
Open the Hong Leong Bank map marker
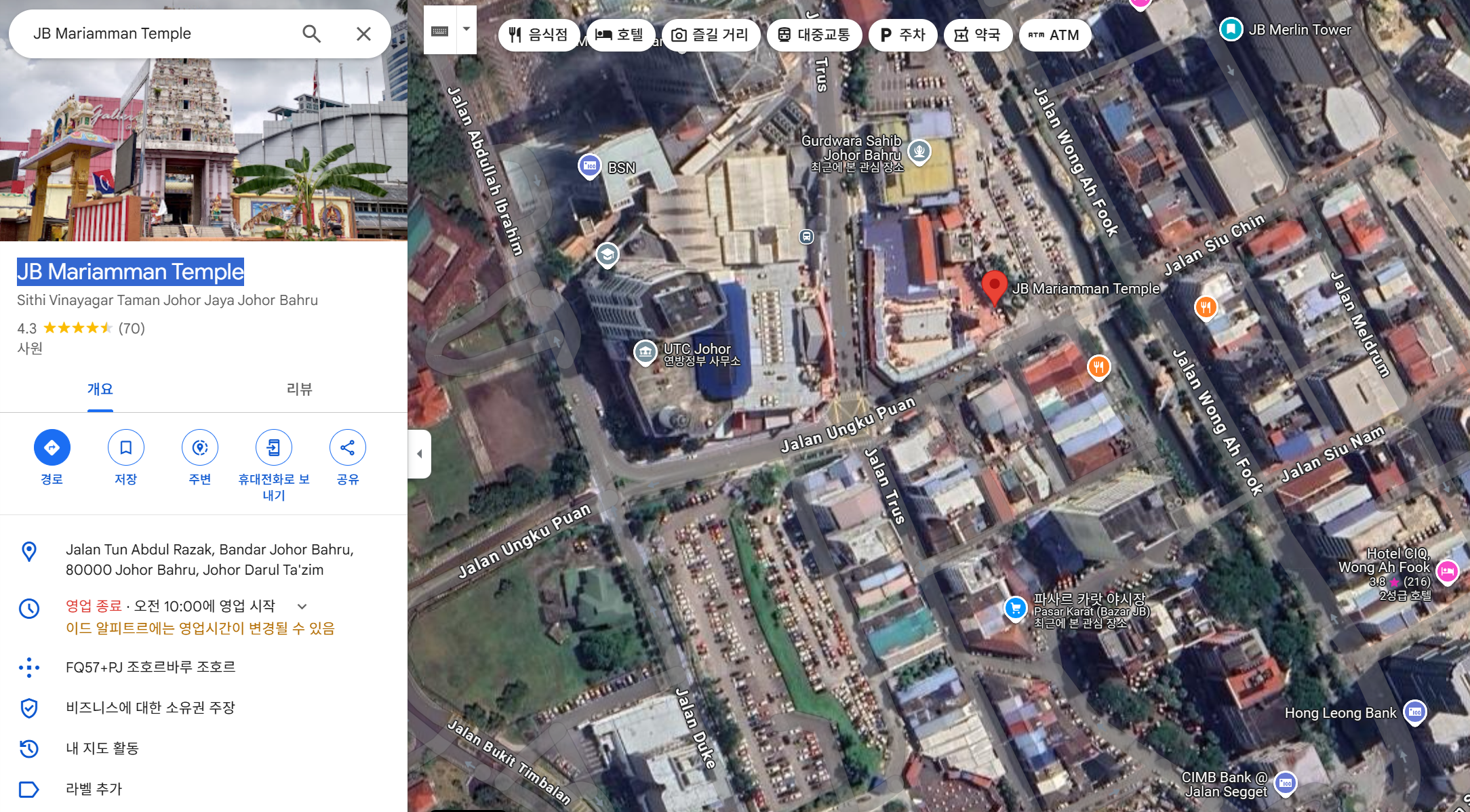1414,712
